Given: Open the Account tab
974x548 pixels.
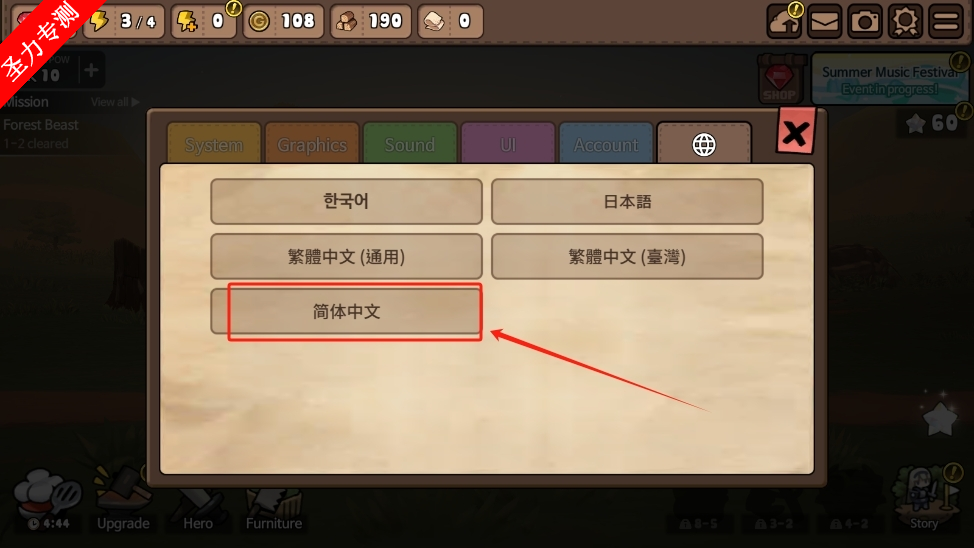Looking at the screenshot, I should point(606,144).
